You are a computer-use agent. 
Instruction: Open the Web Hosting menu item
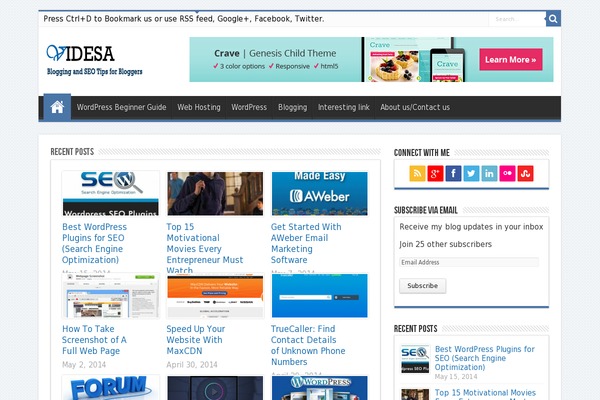[x=199, y=108]
